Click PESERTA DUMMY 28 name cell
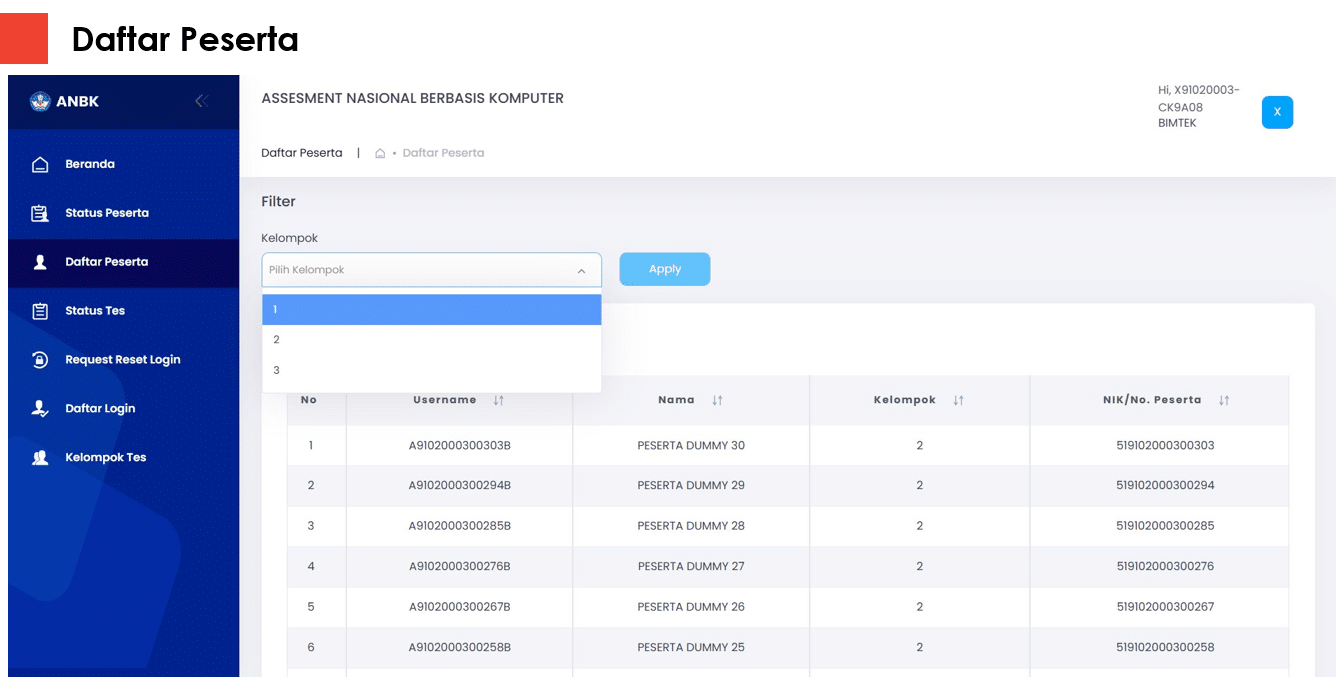1344x699 pixels. [691, 526]
